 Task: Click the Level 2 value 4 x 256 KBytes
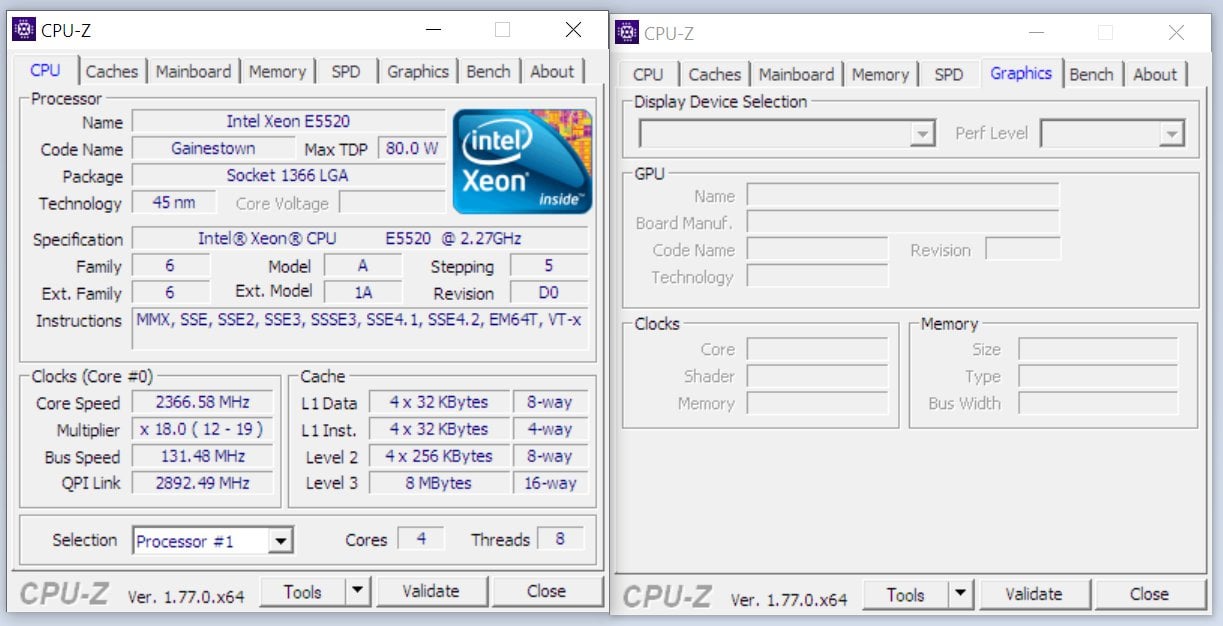tap(439, 456)
